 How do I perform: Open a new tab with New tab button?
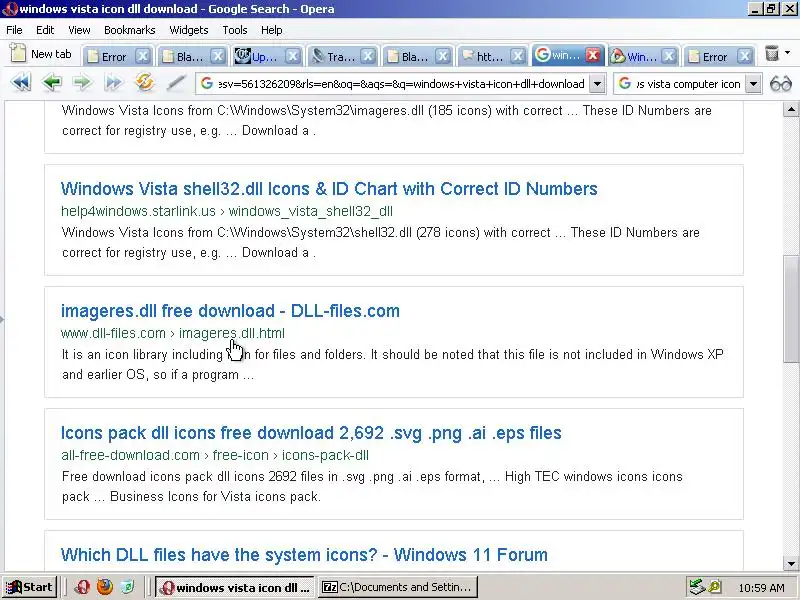41,54
